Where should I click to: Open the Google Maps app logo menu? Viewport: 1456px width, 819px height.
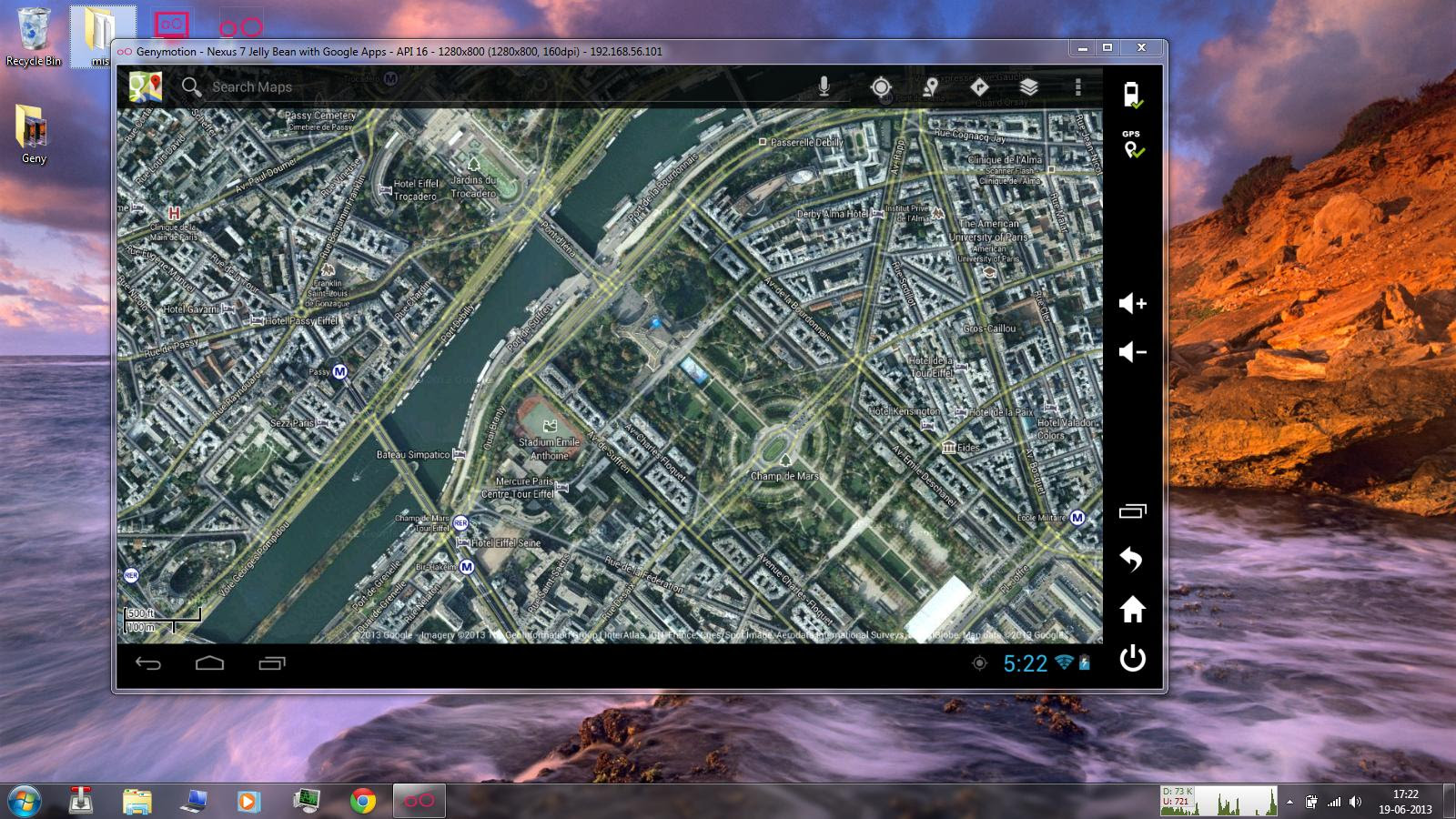pos(146,86)
